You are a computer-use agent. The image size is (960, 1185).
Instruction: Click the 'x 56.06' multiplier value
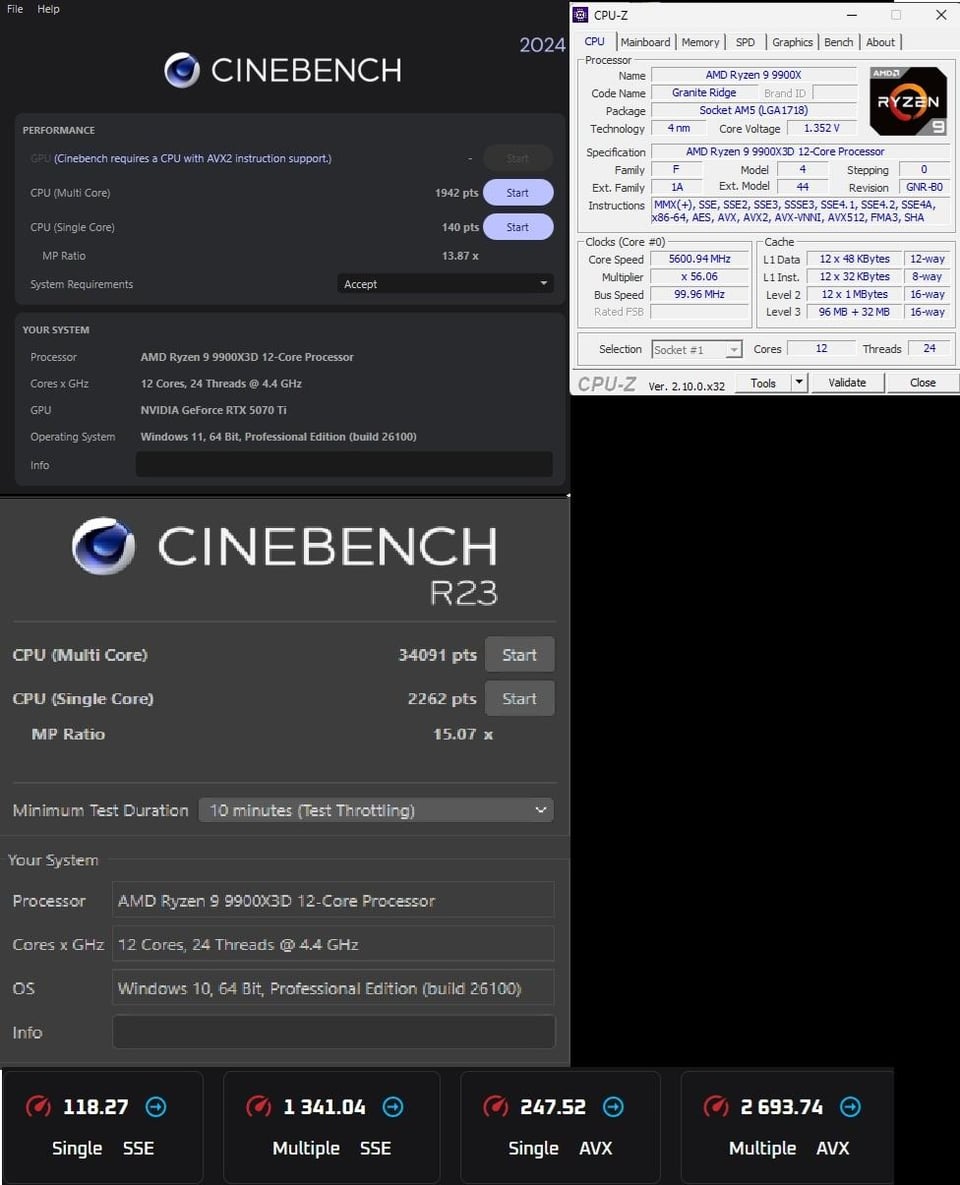[x=700, y=277]
